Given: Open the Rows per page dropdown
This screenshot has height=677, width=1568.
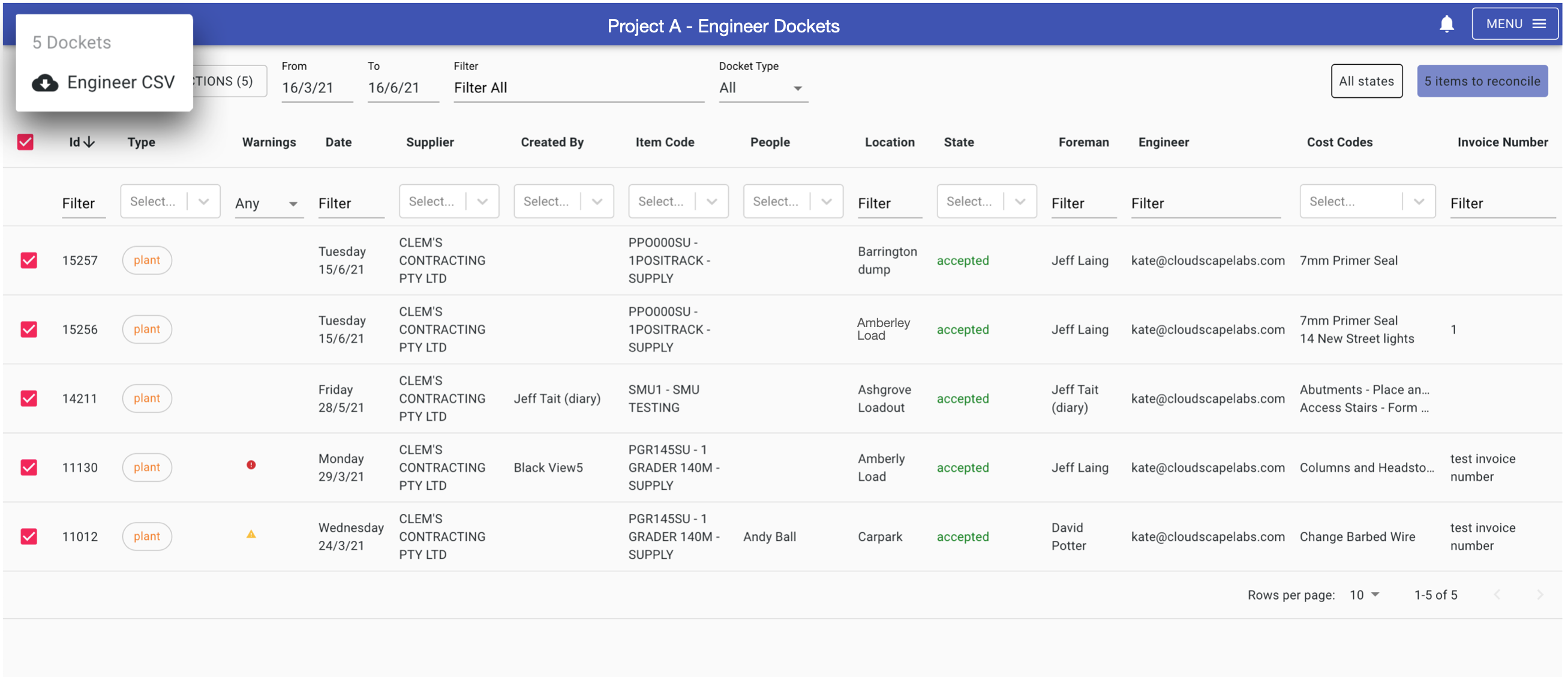Looking at the screenshot, I should [1363, 595].
